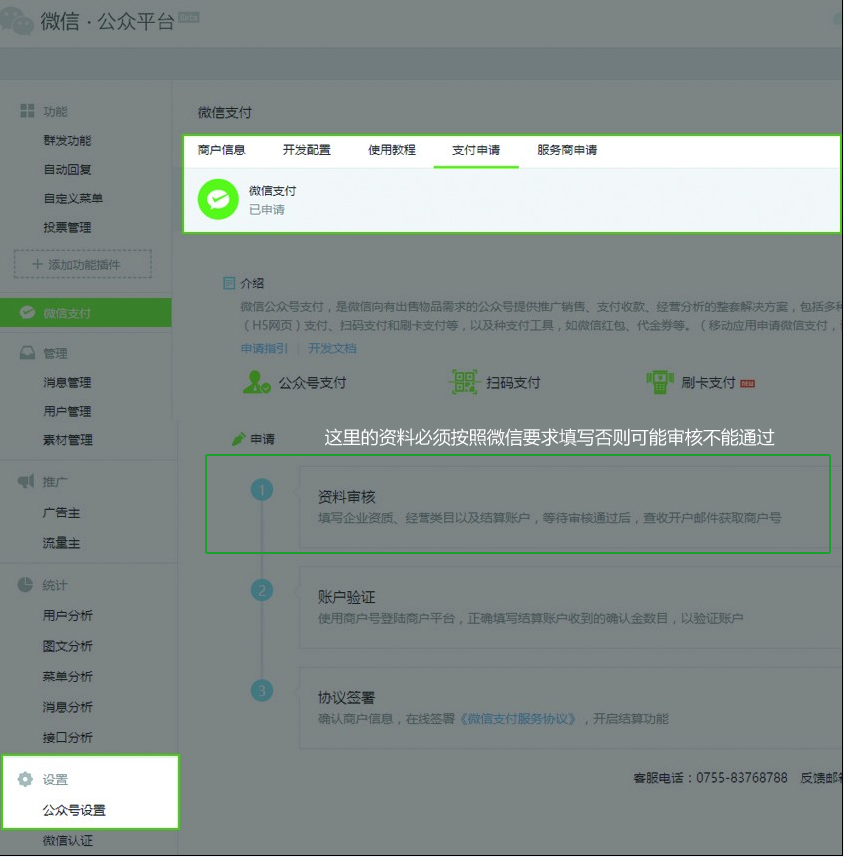Image resolution: width=844 pixels, height=857 pixels.
Task: Open the 开发文档 link
Action: pyautogui.click(x=332, y=349)
